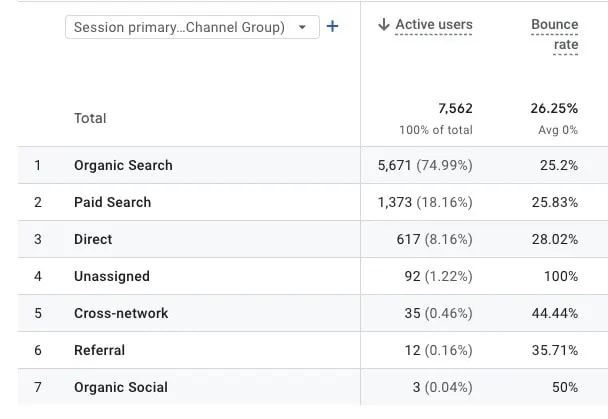Click Direct users value 617 (8.16%)
Viewport: 608px width, 419px height.
[x=434, y=239]
